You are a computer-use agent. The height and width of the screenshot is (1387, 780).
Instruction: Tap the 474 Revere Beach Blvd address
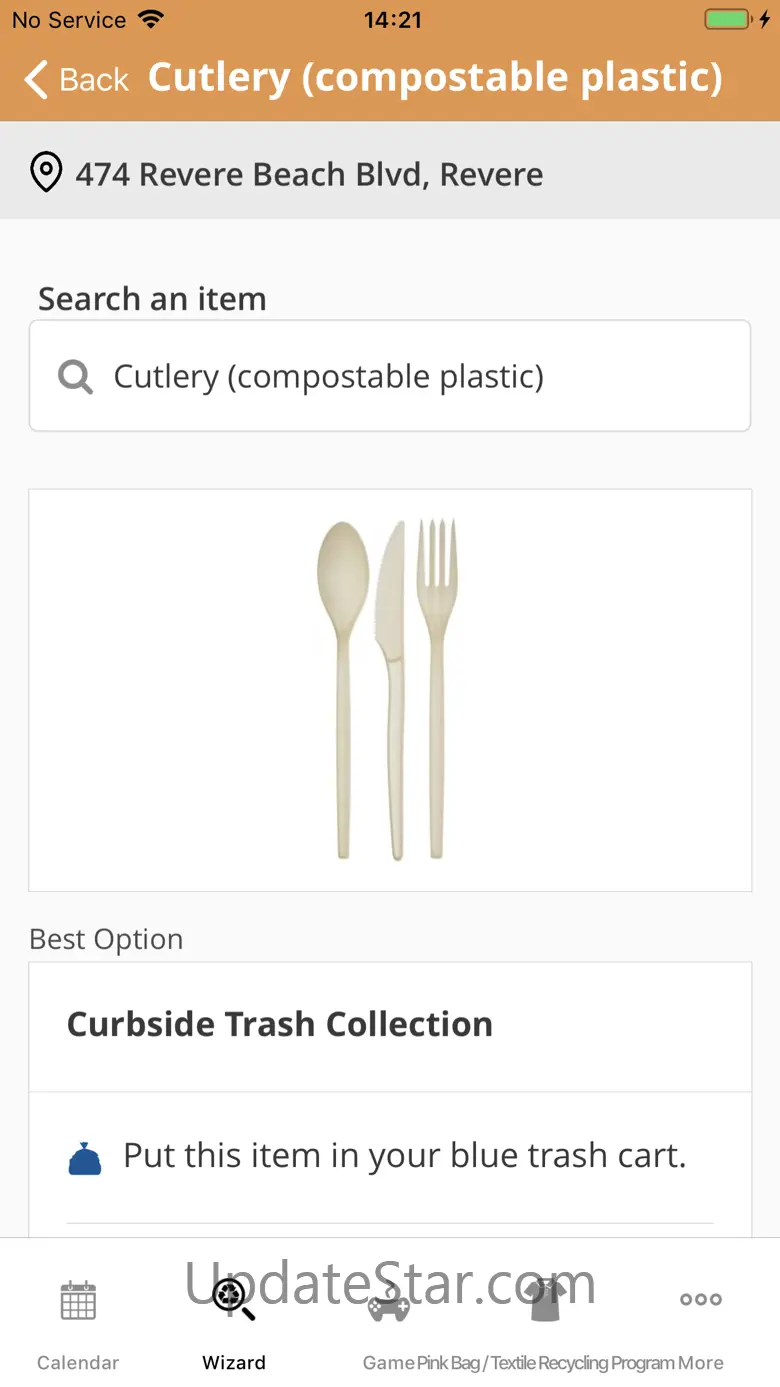tap(310, 174)
